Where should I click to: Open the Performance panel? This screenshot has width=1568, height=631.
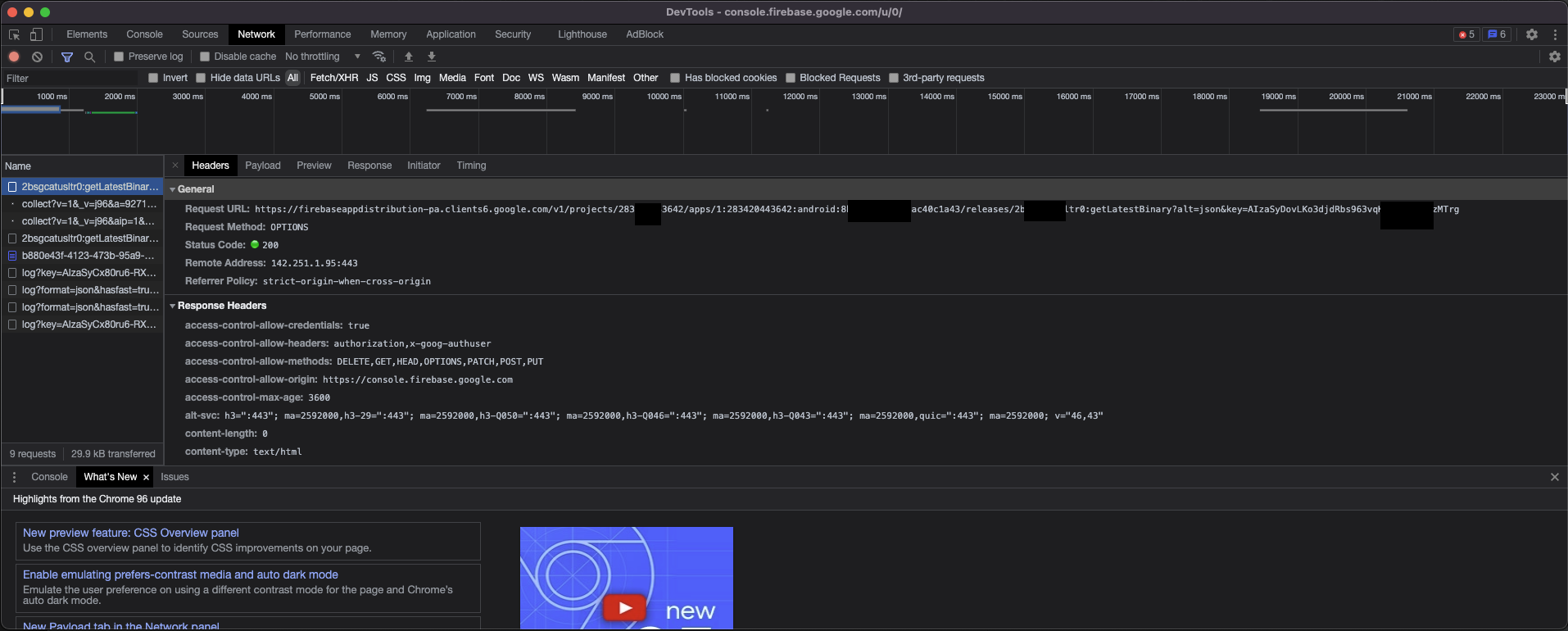322,34
